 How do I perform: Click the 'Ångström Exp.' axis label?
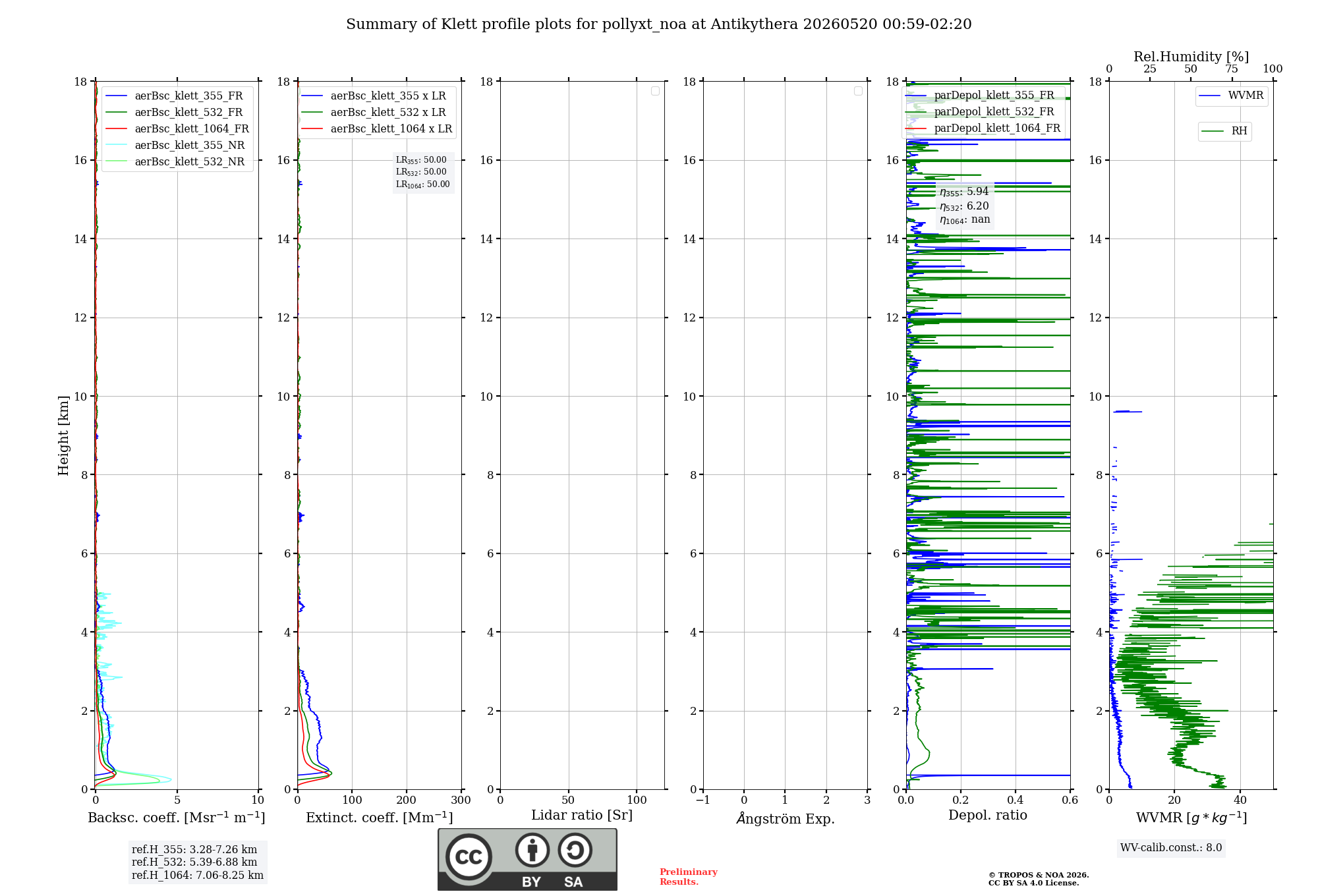(786, 818)
